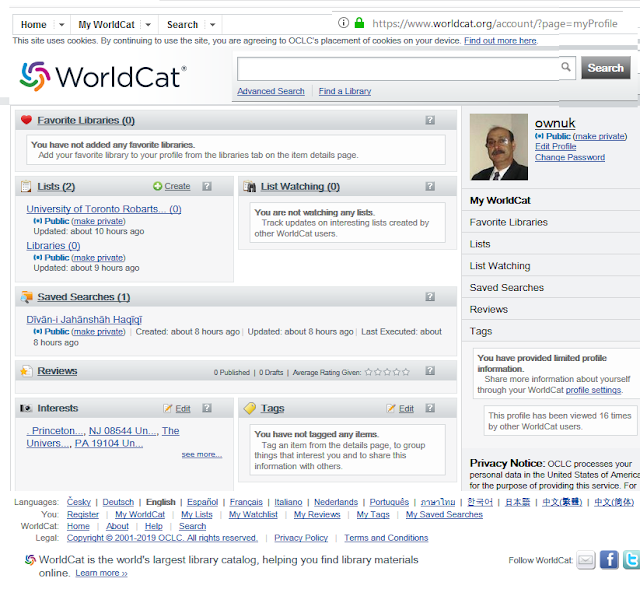Click the Find out more here cookies link
The width and height of the screenshot is (640, 589).
[x=500, y=40]
